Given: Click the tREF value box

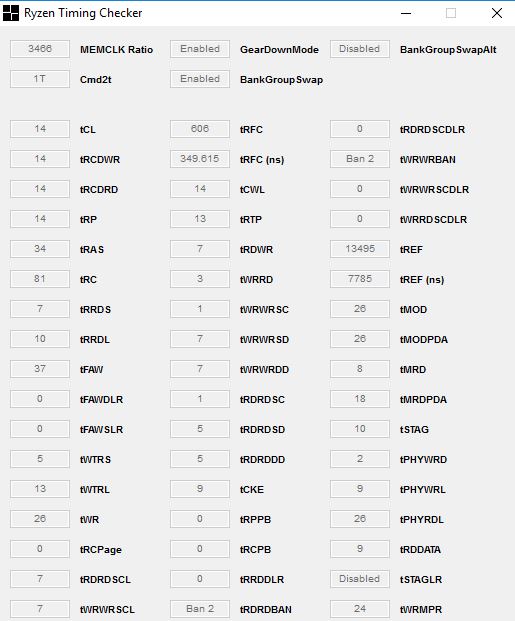Looking at the screenshot, I should (360, 249).
